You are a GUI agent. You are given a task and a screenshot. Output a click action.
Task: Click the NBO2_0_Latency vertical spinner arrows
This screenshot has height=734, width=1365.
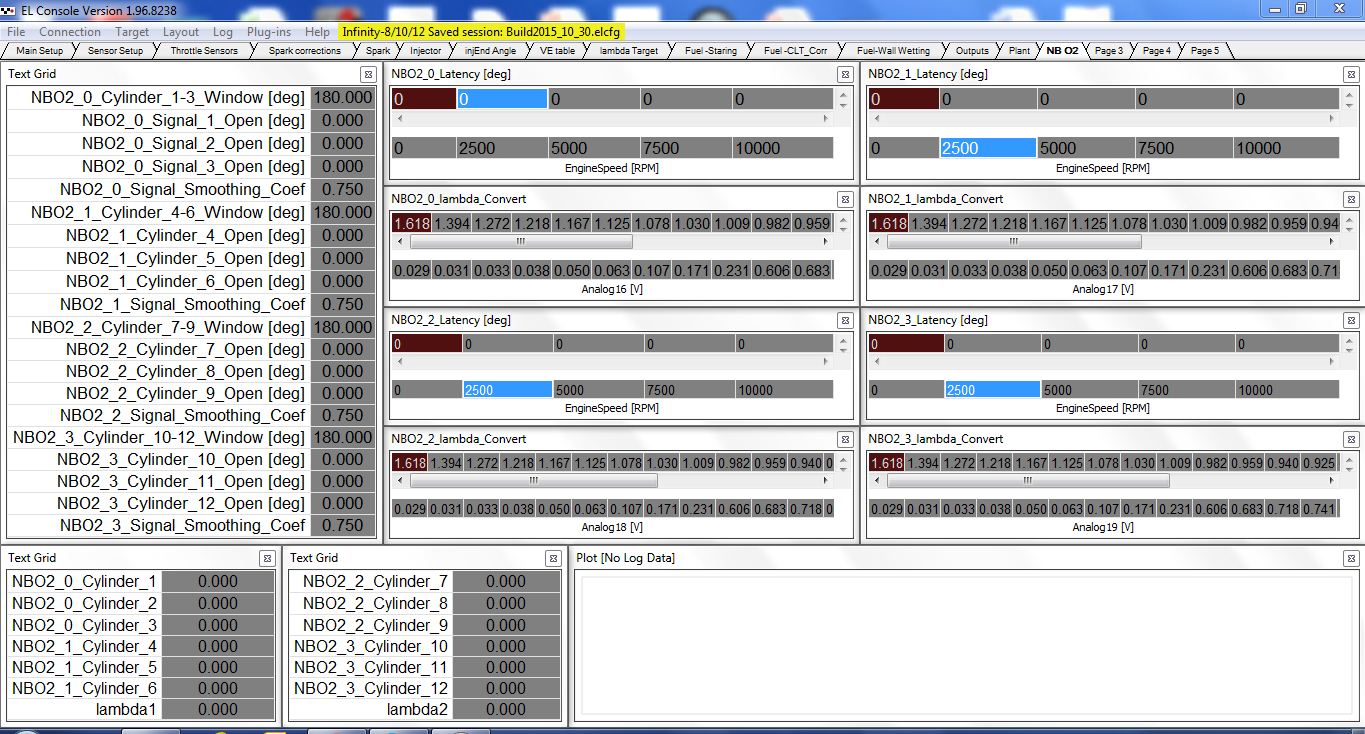tap(844, 99)
